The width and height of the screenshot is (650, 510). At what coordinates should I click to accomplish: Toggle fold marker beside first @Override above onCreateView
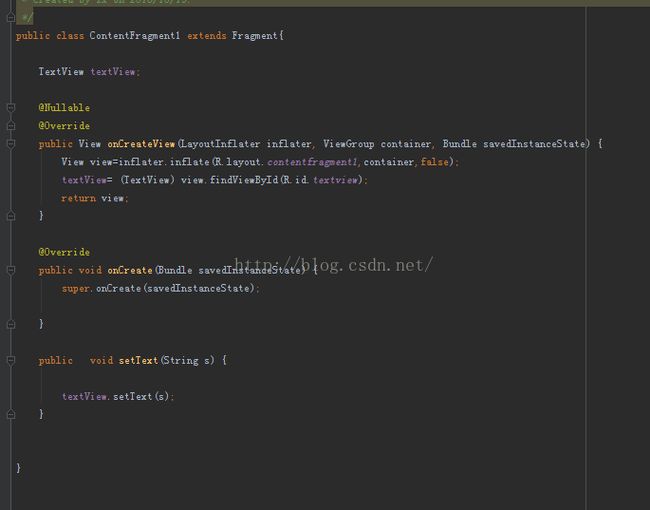coord(11,126)
